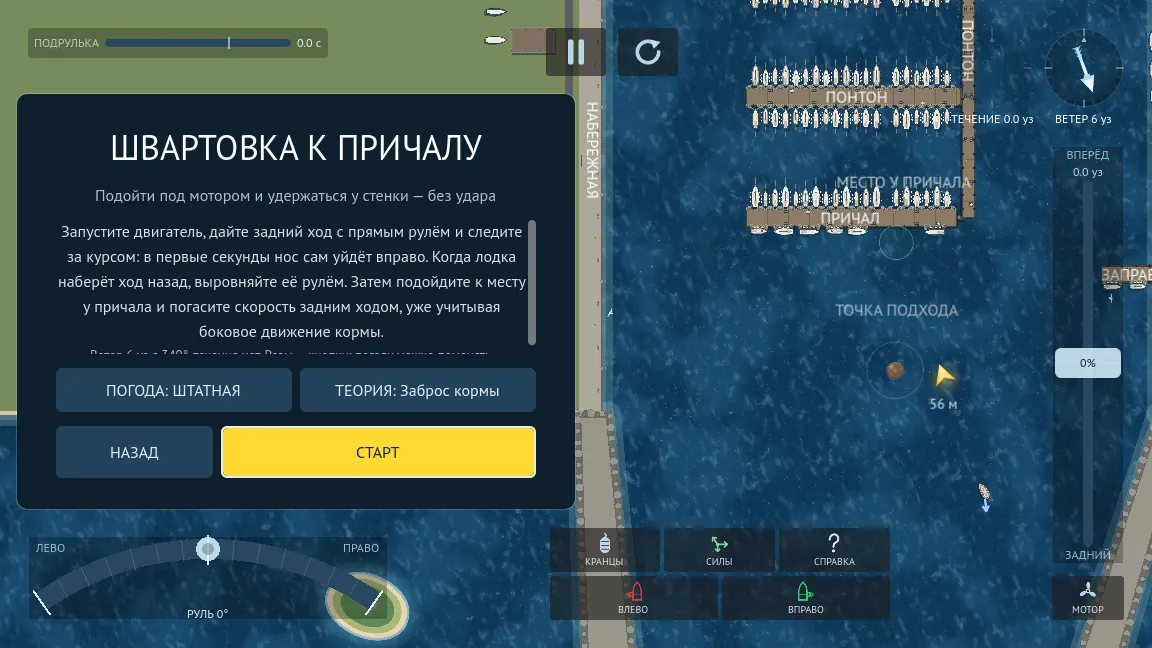Click the instruction text scrollbar
This screenshot has width=1152, height=648.
(x=532, y=282)
